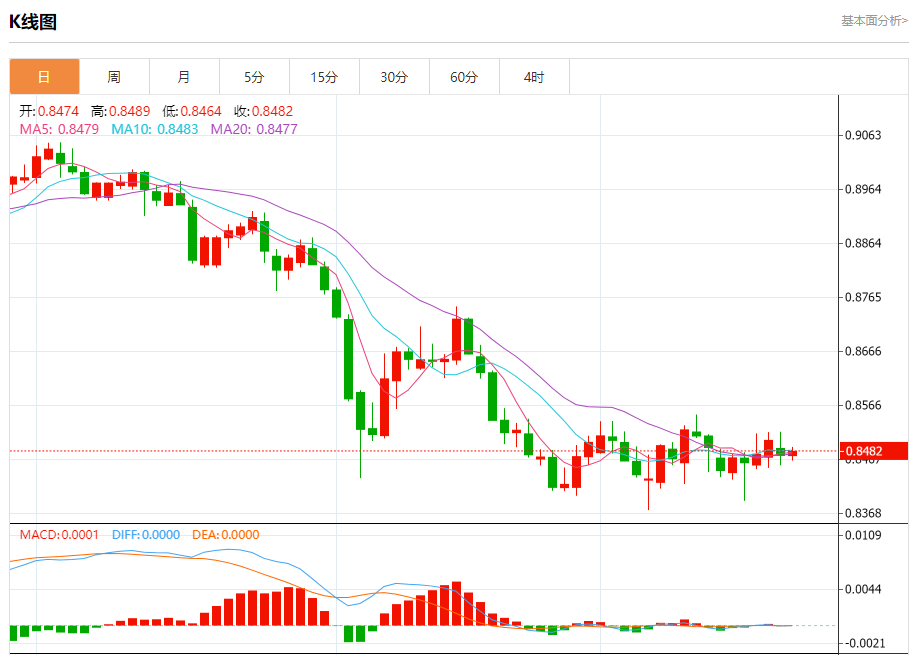The width and height of the screenshot is (914, 655).
Task: Click the DIFF:0.0000 indicator label
Action: [146, 534]
